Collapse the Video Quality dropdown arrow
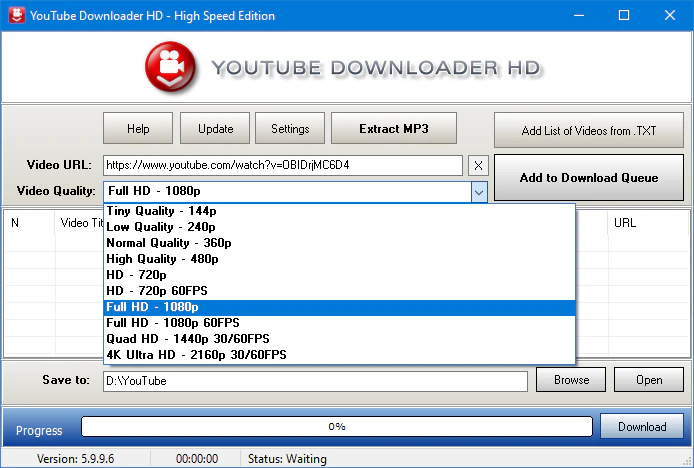This screenshot has height=468, width=694. click(x=479, y=192)
